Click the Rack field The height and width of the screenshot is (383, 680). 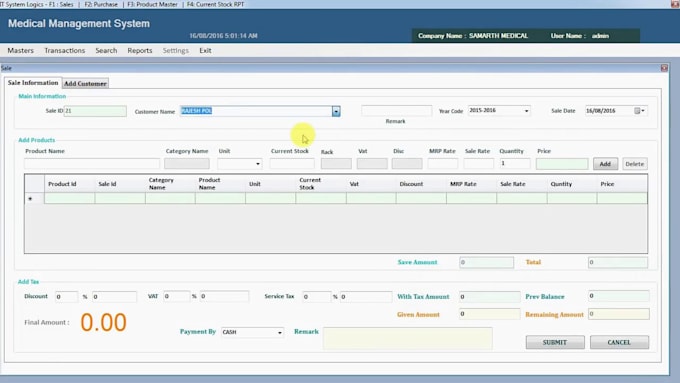(336, 164)
